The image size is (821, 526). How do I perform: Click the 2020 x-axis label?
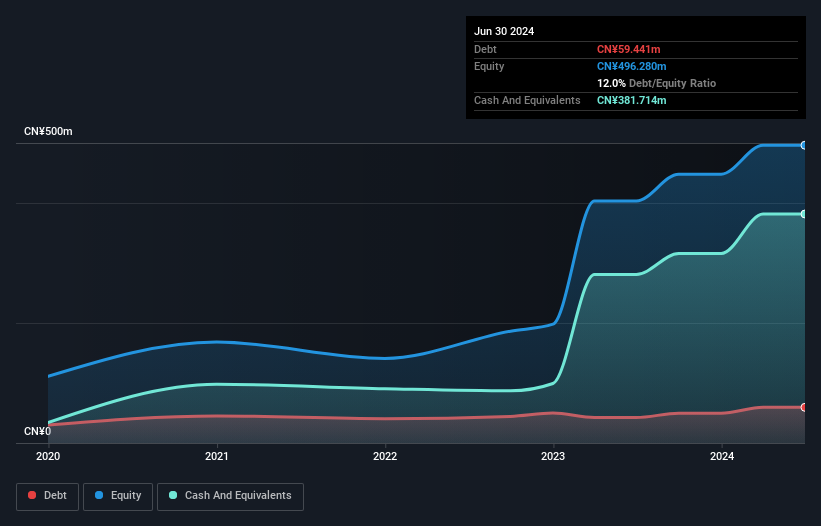click(x=48, y=456)
